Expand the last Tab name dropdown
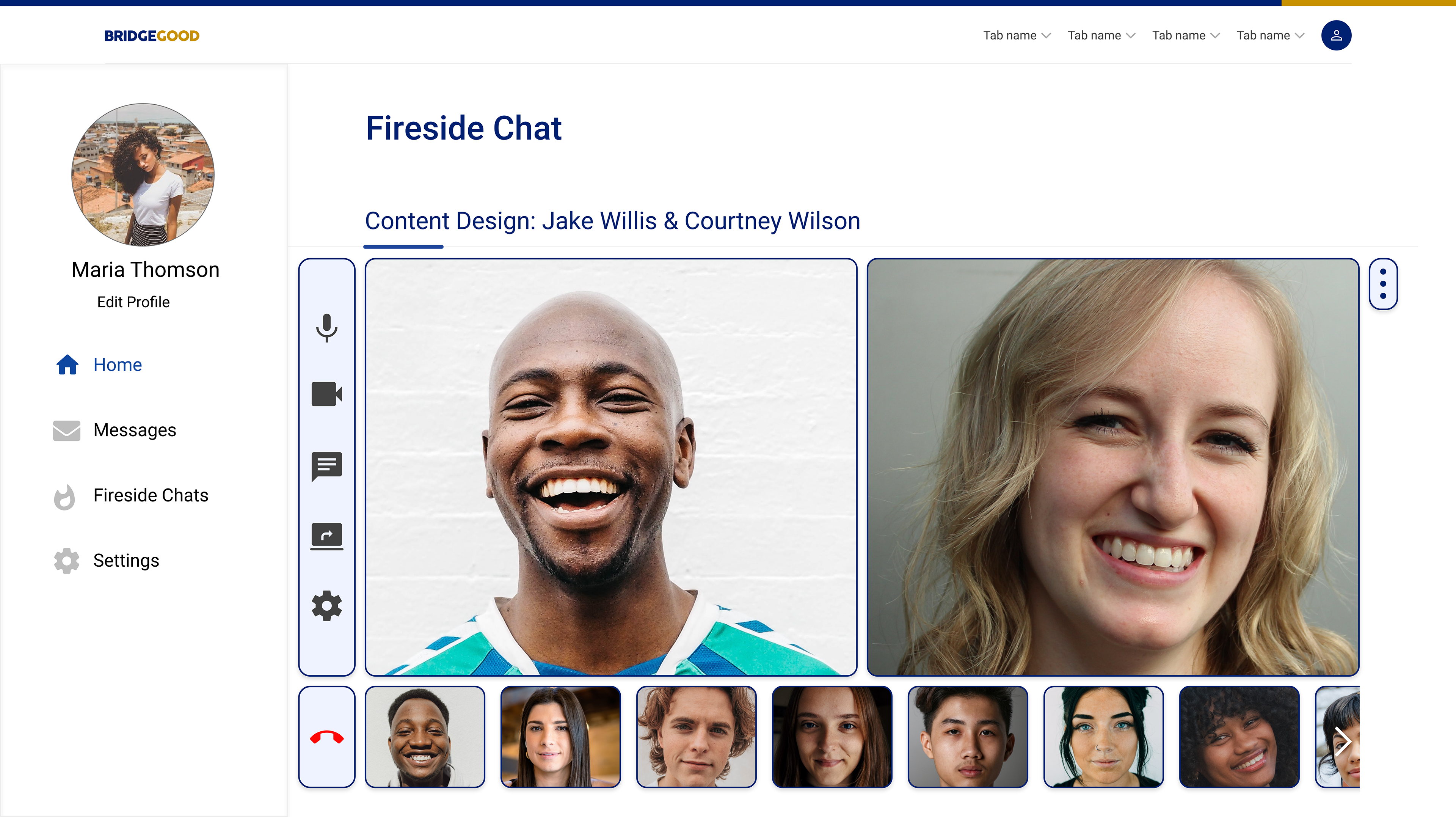 click(x=1270, y=36)
